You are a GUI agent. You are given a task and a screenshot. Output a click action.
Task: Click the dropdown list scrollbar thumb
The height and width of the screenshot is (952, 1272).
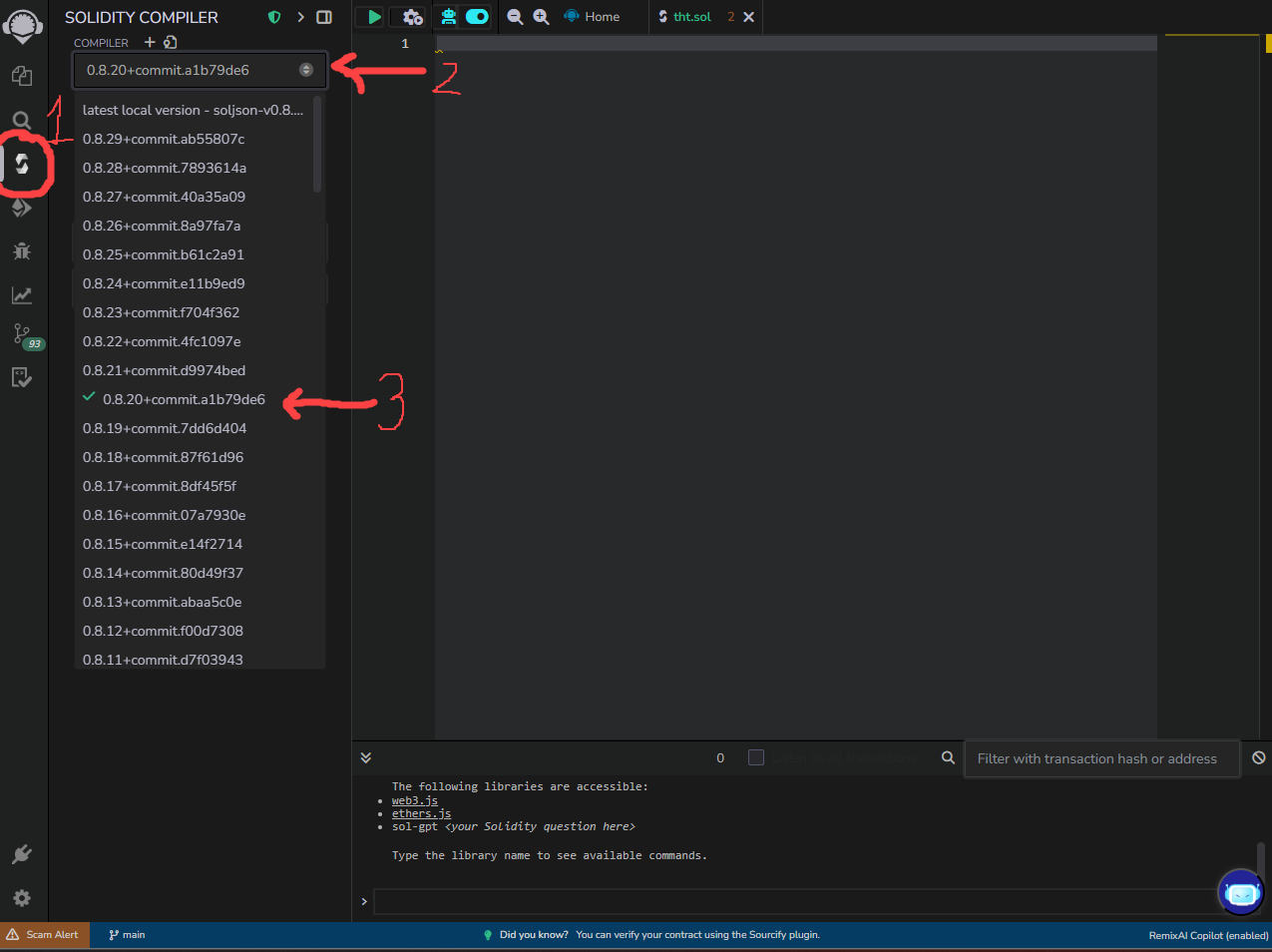pos(317,145)
